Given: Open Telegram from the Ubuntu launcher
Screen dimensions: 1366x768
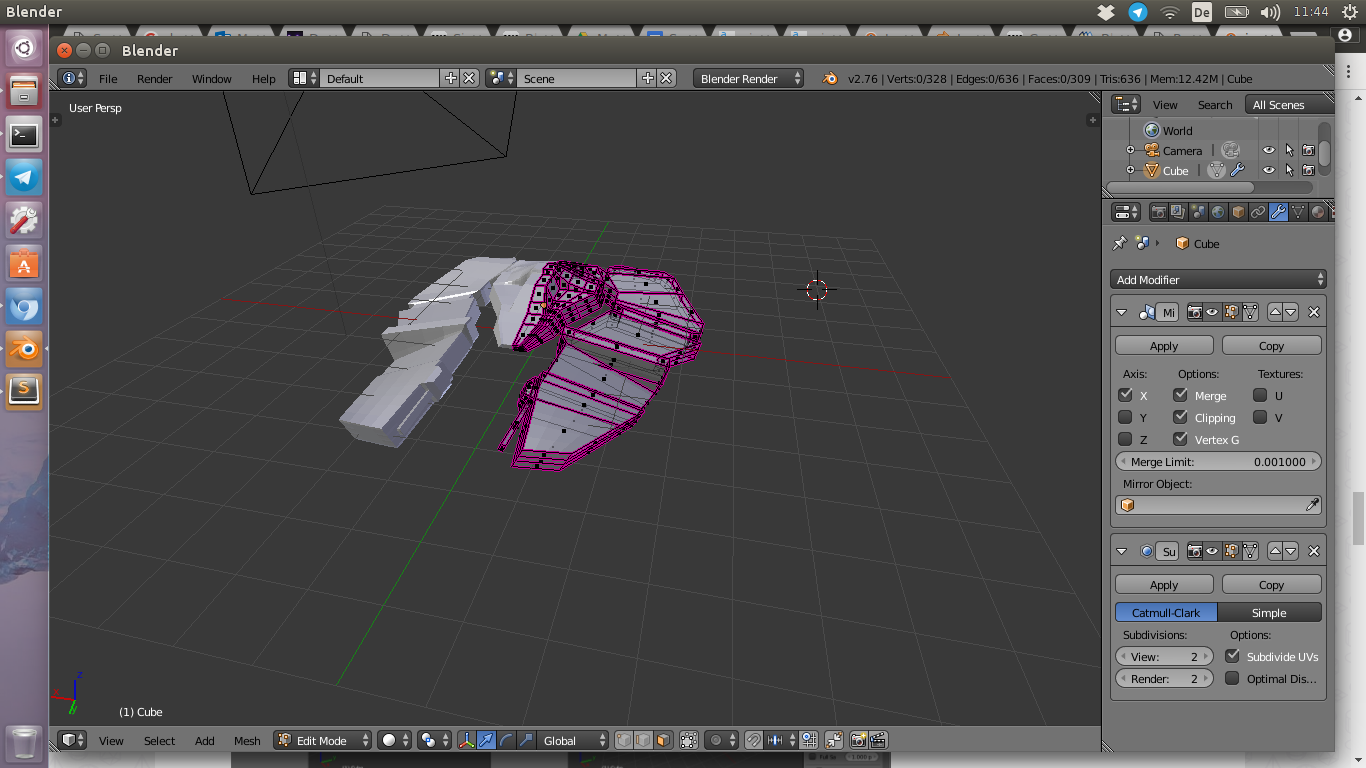Looking at the screenshot, I should coord(24,178).
